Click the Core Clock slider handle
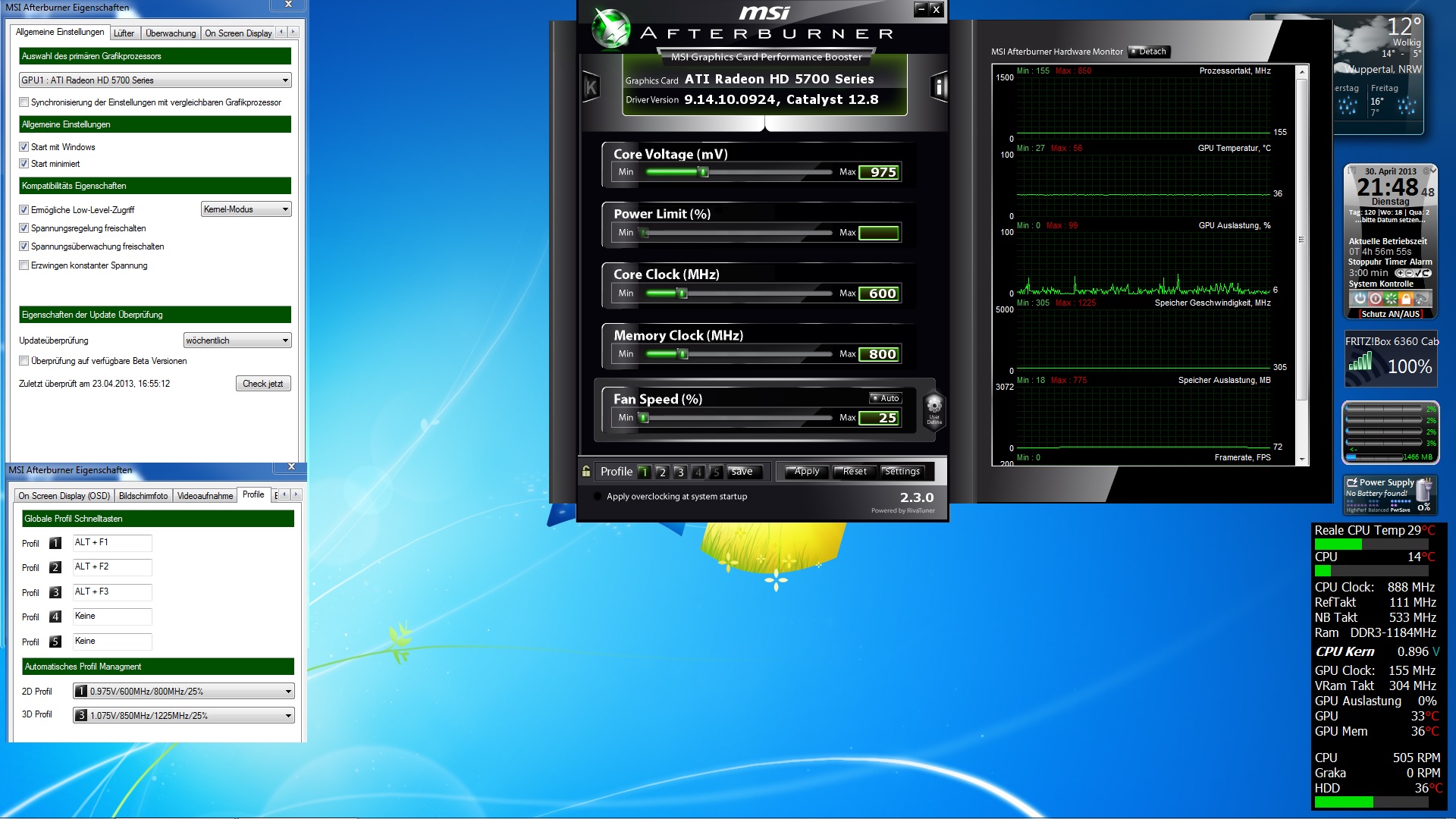Viewport: 1456px width, 819px height. 682,293
